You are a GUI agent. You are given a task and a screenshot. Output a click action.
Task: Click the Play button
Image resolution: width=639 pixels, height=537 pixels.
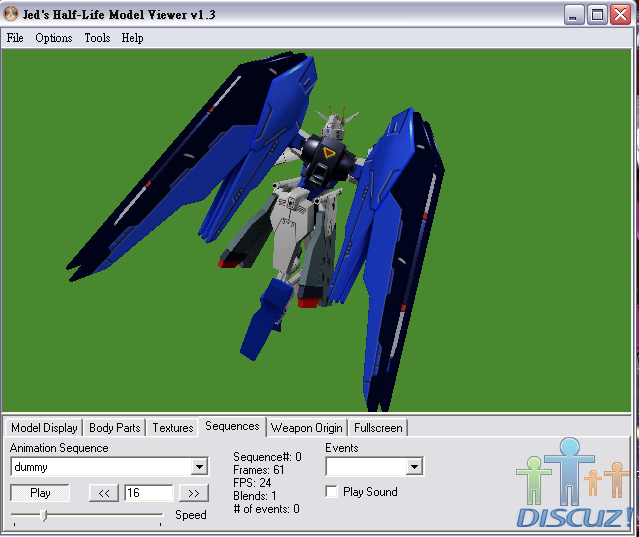[x=40, y=493]
